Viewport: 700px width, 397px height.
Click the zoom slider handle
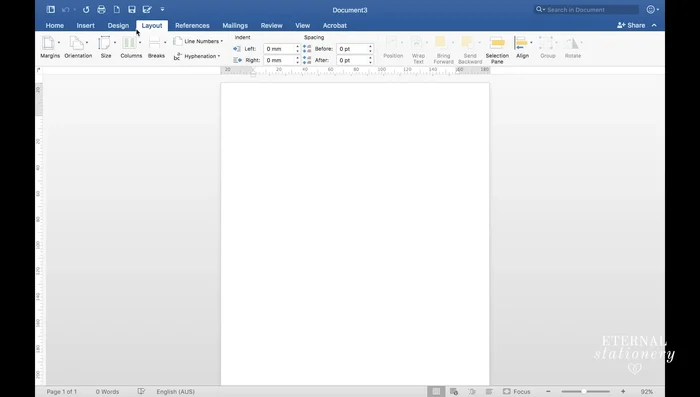point(583,392)
